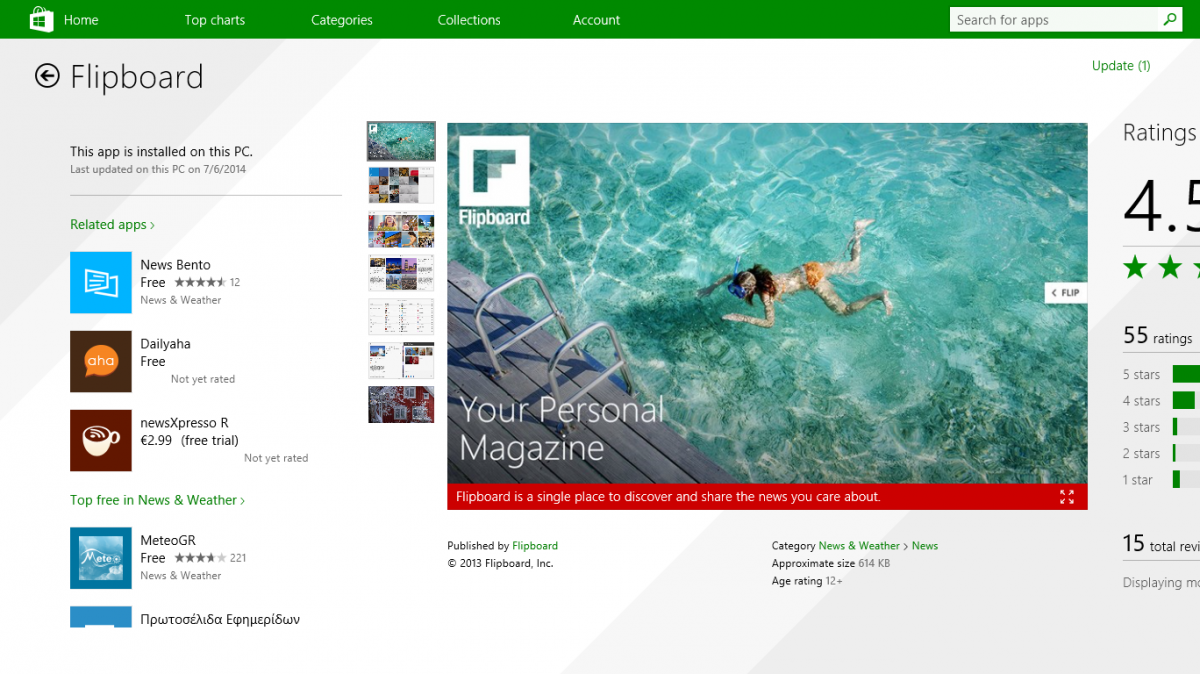
Task: Click the newsXpresso R title
Action: (185, 423)
